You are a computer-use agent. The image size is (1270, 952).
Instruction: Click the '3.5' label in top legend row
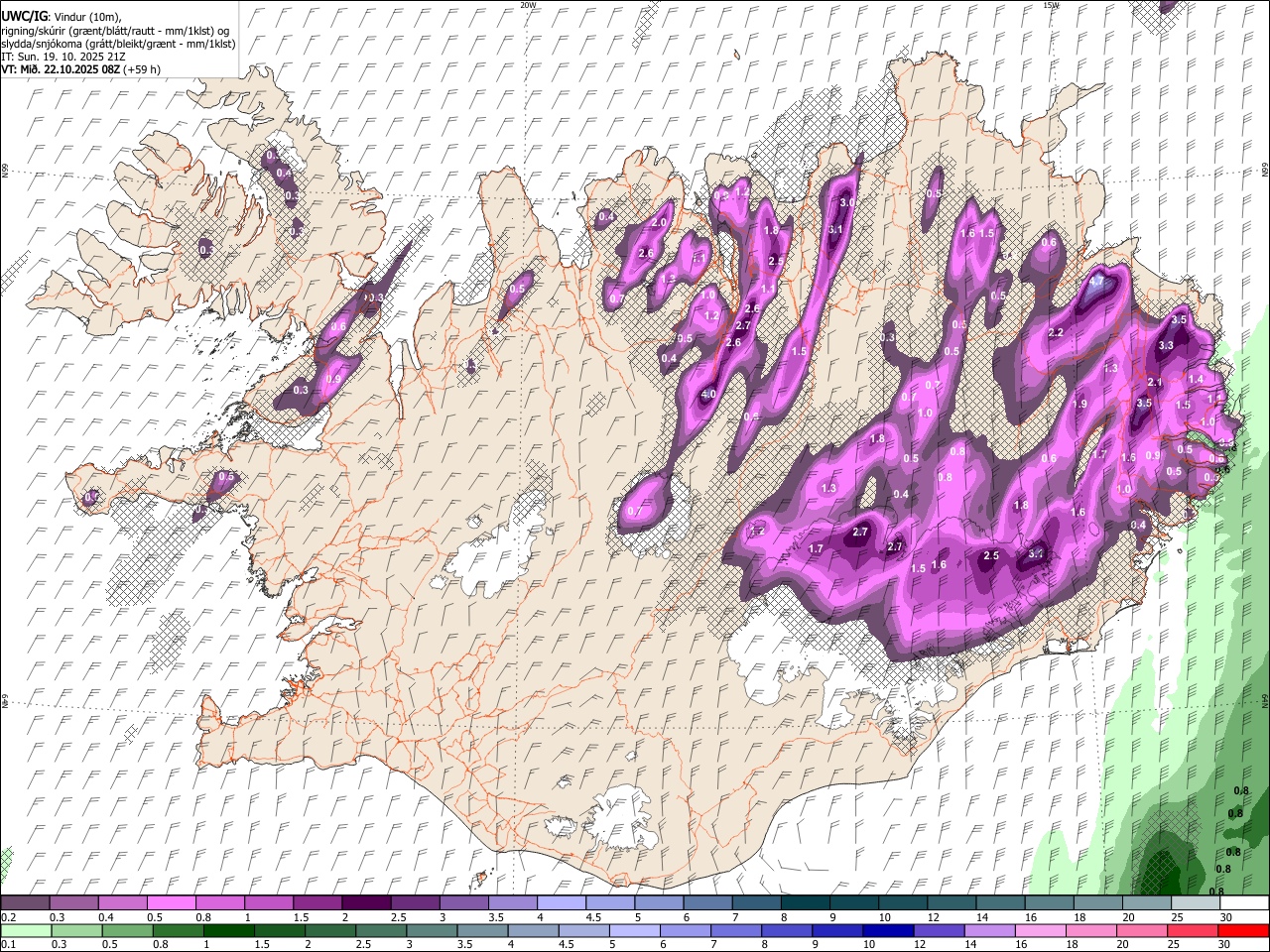click(x=496, y=917)
